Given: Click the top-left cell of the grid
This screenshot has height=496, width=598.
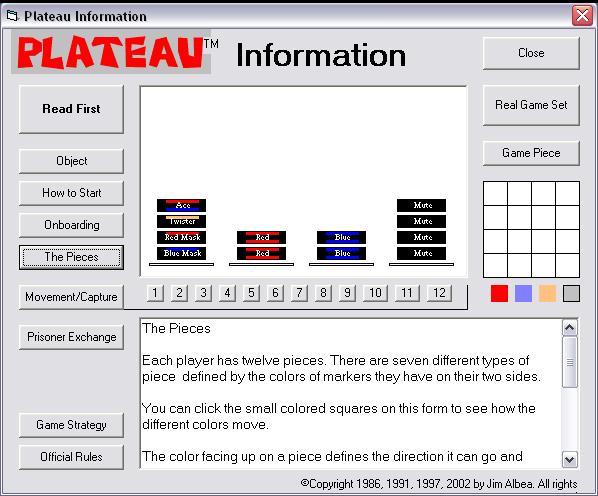Looking at the screenshot, I should pos(495,194).
